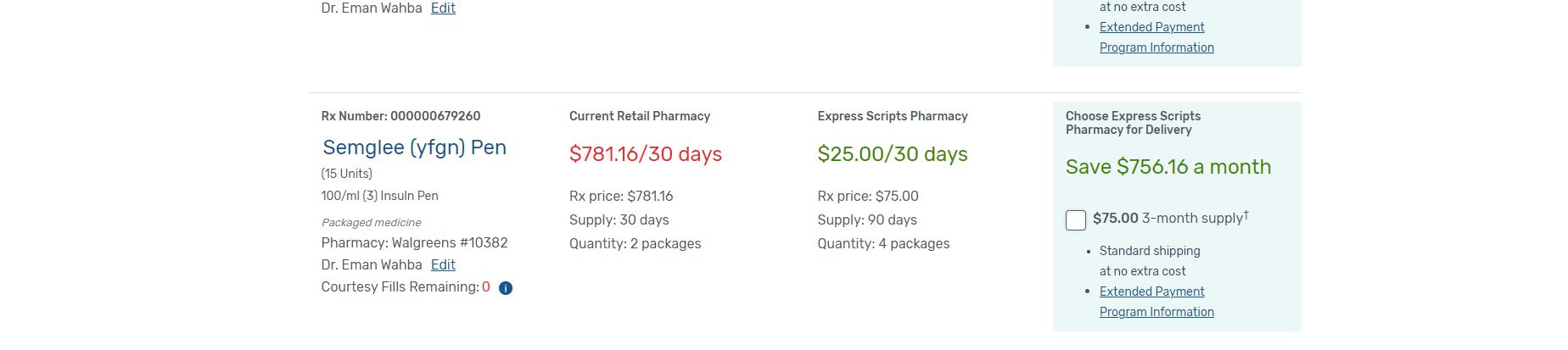Click the Supply: 90 days text
1568x350 pixels.
pyautogui.click(x=867, y=220)
